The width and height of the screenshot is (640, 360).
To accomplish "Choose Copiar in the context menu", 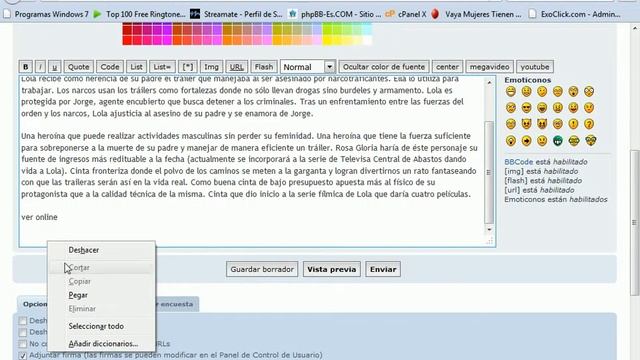I will tap(101, 282).
